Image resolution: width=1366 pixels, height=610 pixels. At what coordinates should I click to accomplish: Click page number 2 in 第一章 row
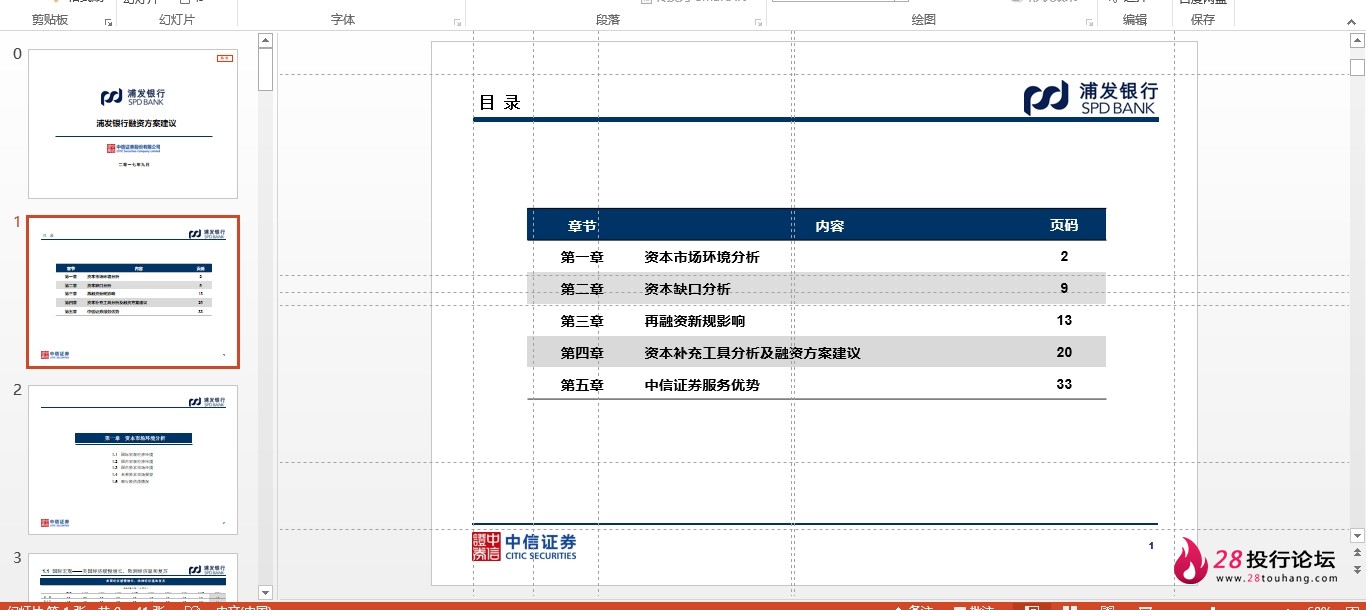click(1064, 257)
